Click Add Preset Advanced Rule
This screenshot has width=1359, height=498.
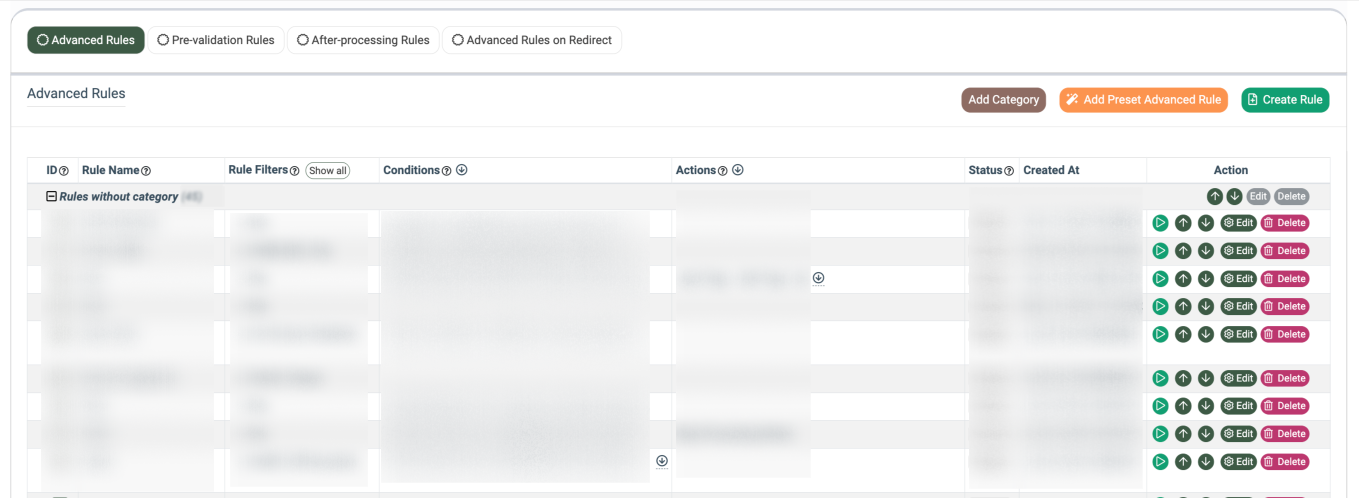pos(1143,100)
